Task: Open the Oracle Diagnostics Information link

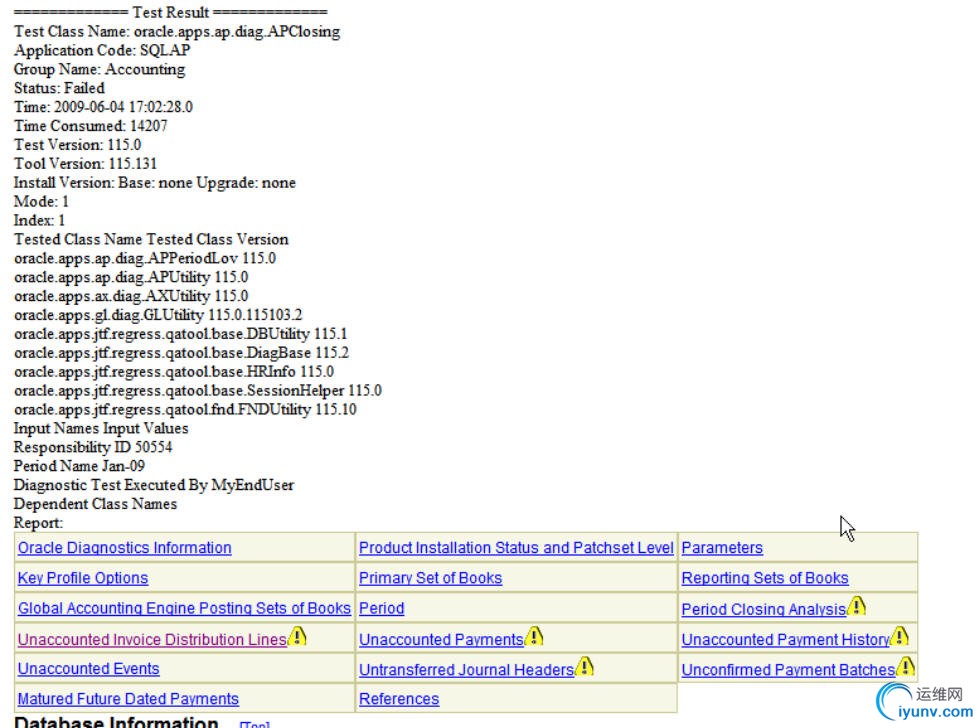Action: click(124, 548)
